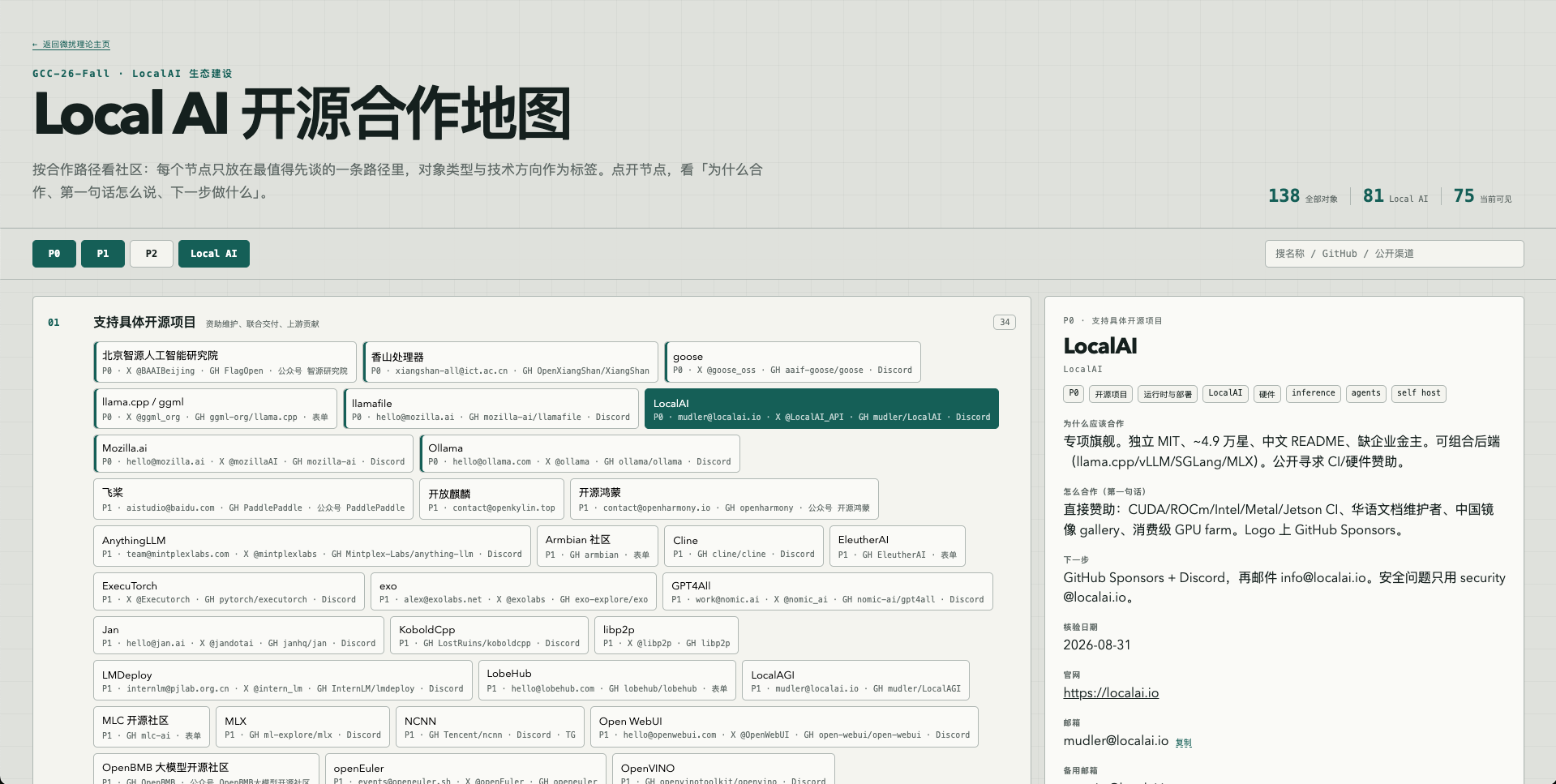Image resolution: width=1556 pixels, height=784 pixels.
Task: Open the 开放麒麟 node card
Action: click(x=491, y=499)
